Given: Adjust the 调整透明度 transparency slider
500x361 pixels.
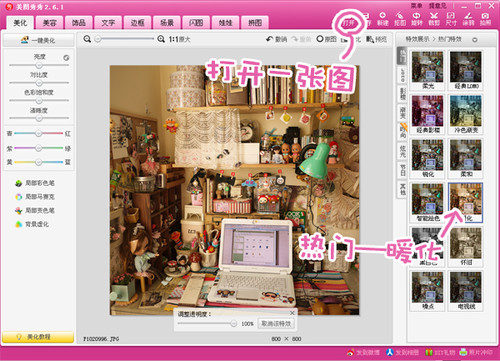Looking at the screenshot, I should pyautogui.click(x=207, y=323).
